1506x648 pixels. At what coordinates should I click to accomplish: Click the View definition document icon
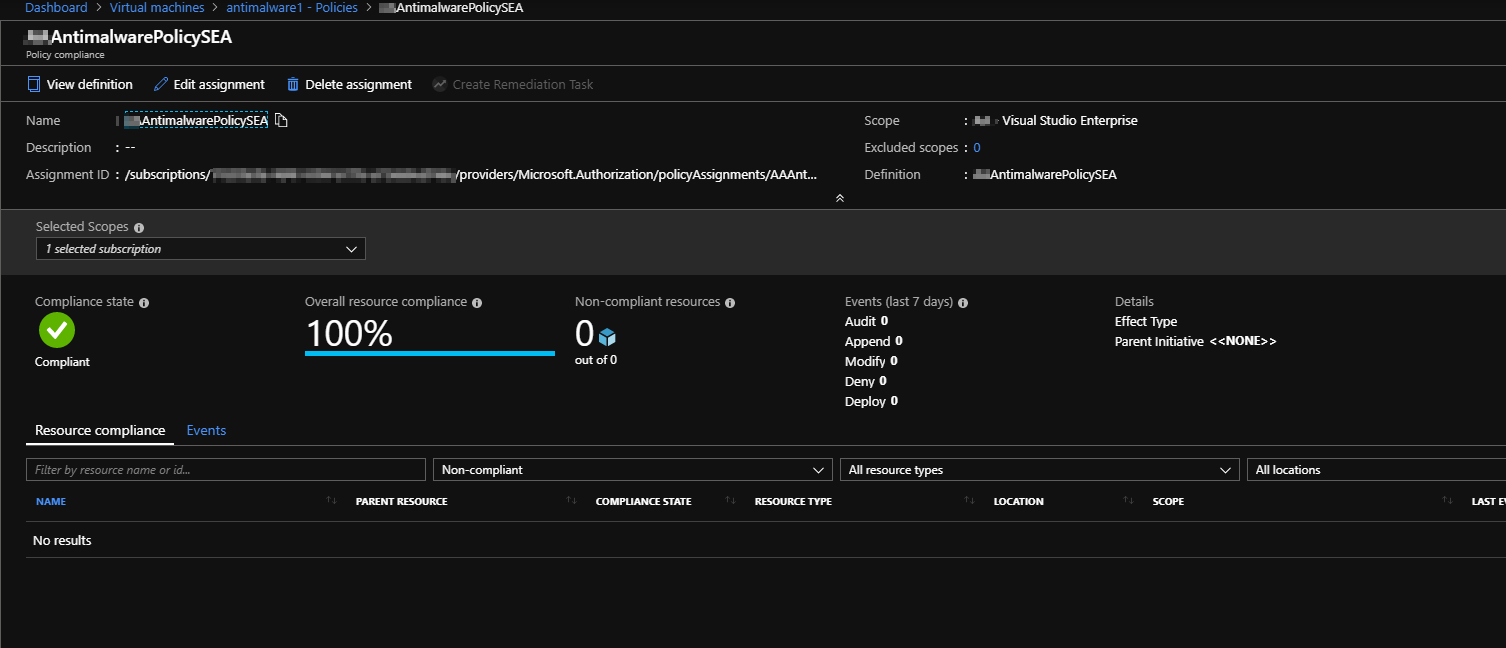tap(34, 84)
